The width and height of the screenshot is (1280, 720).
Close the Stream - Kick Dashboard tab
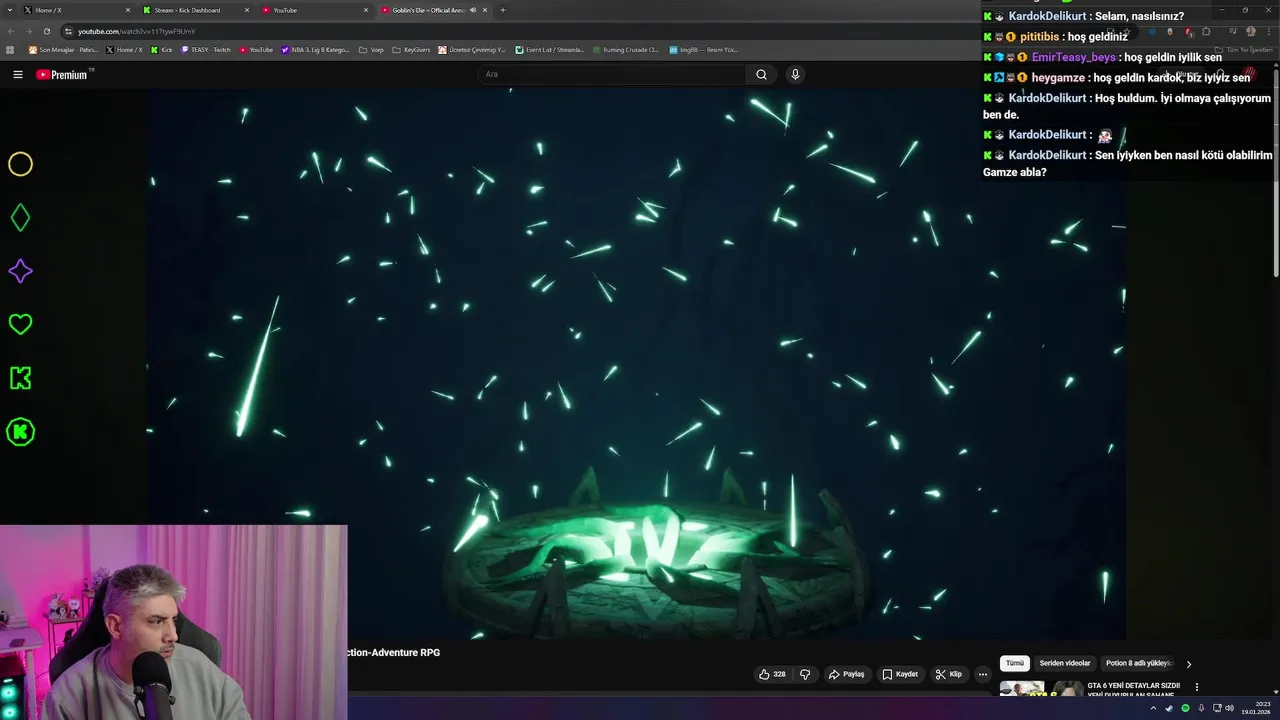pos(247,10)
